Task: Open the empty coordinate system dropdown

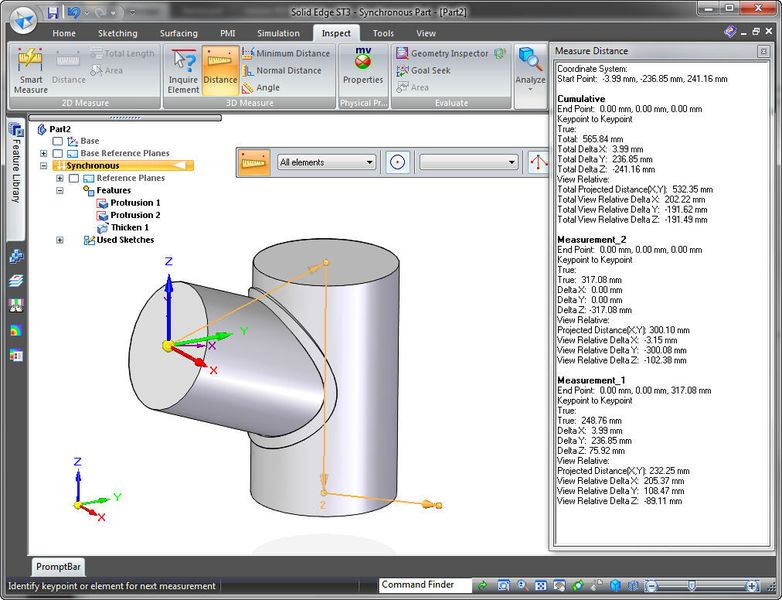Action: [468, 162]
